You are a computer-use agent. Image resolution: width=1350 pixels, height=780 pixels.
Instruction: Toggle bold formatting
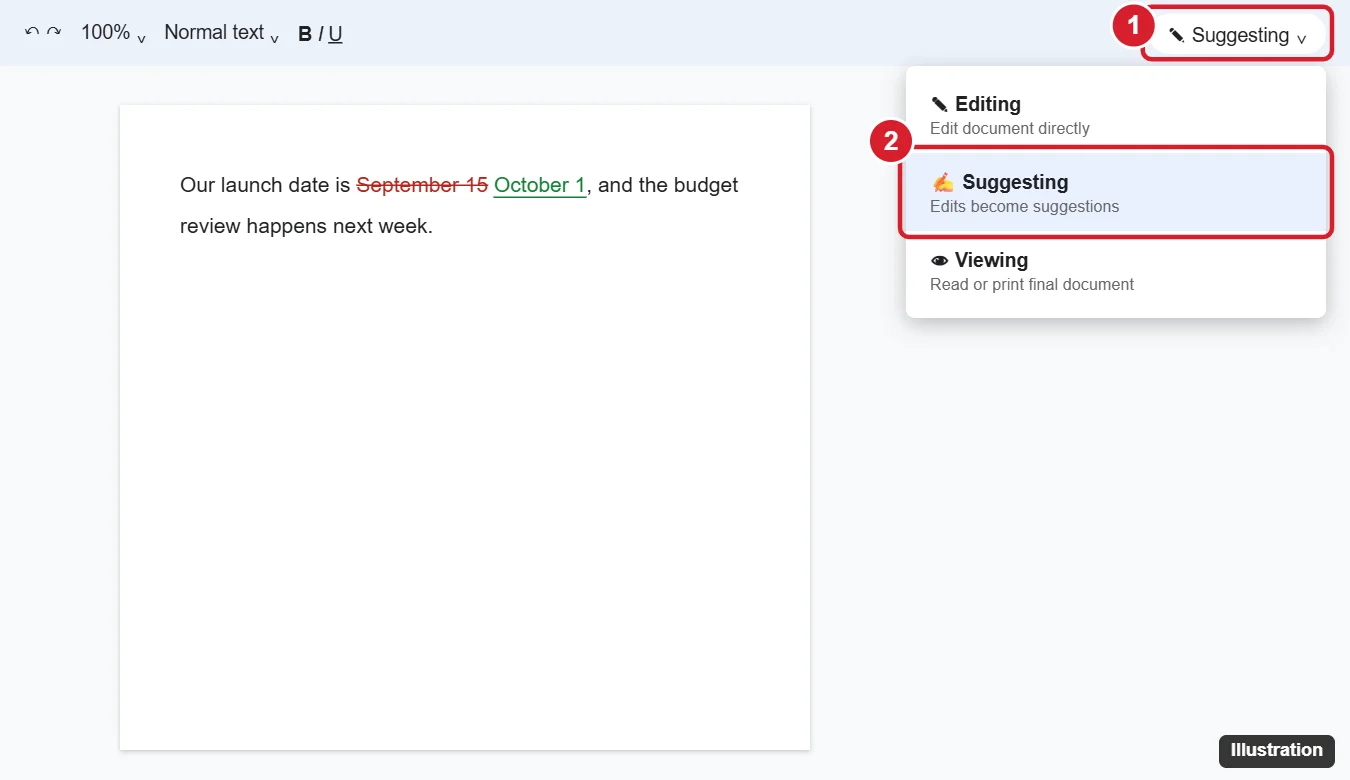click(305, 34)
